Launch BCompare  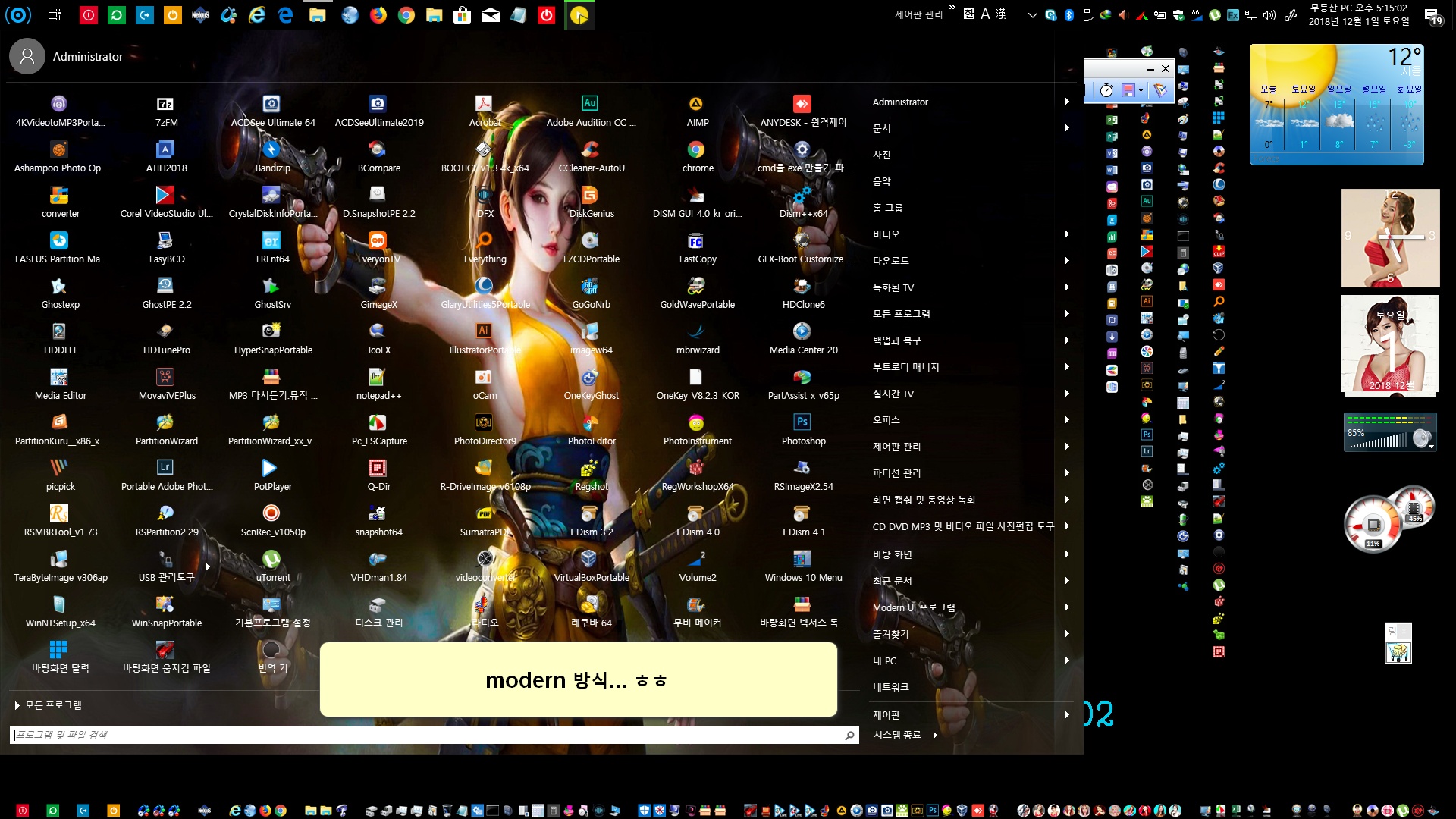[x=378, y=149]
